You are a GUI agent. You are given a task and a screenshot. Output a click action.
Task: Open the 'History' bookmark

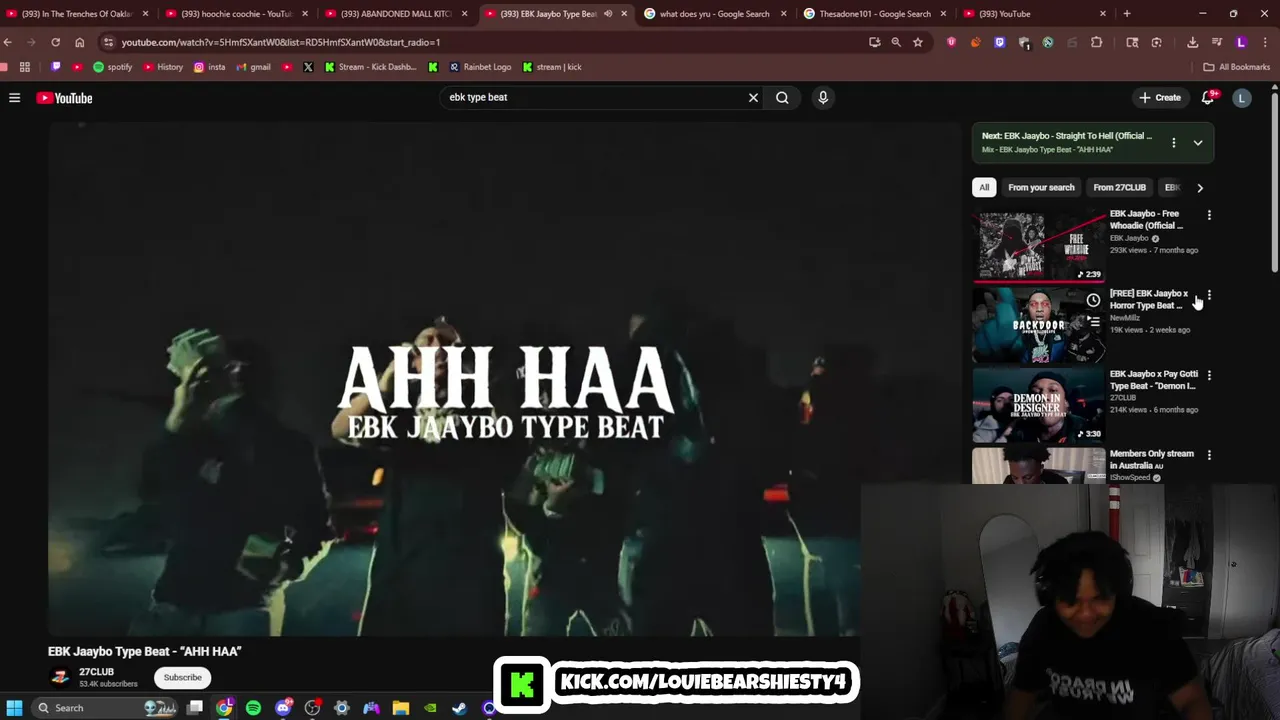(x=163, y=67)
